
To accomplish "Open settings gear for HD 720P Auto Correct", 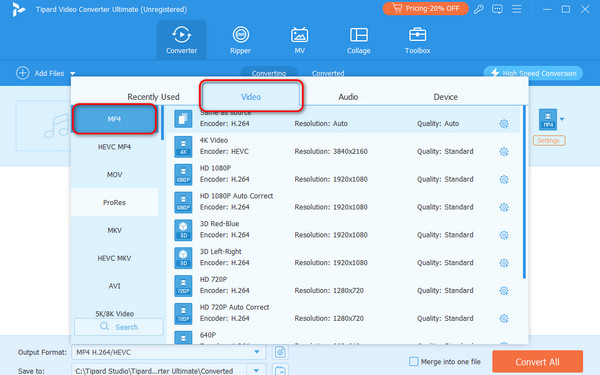I will [504, 318].
